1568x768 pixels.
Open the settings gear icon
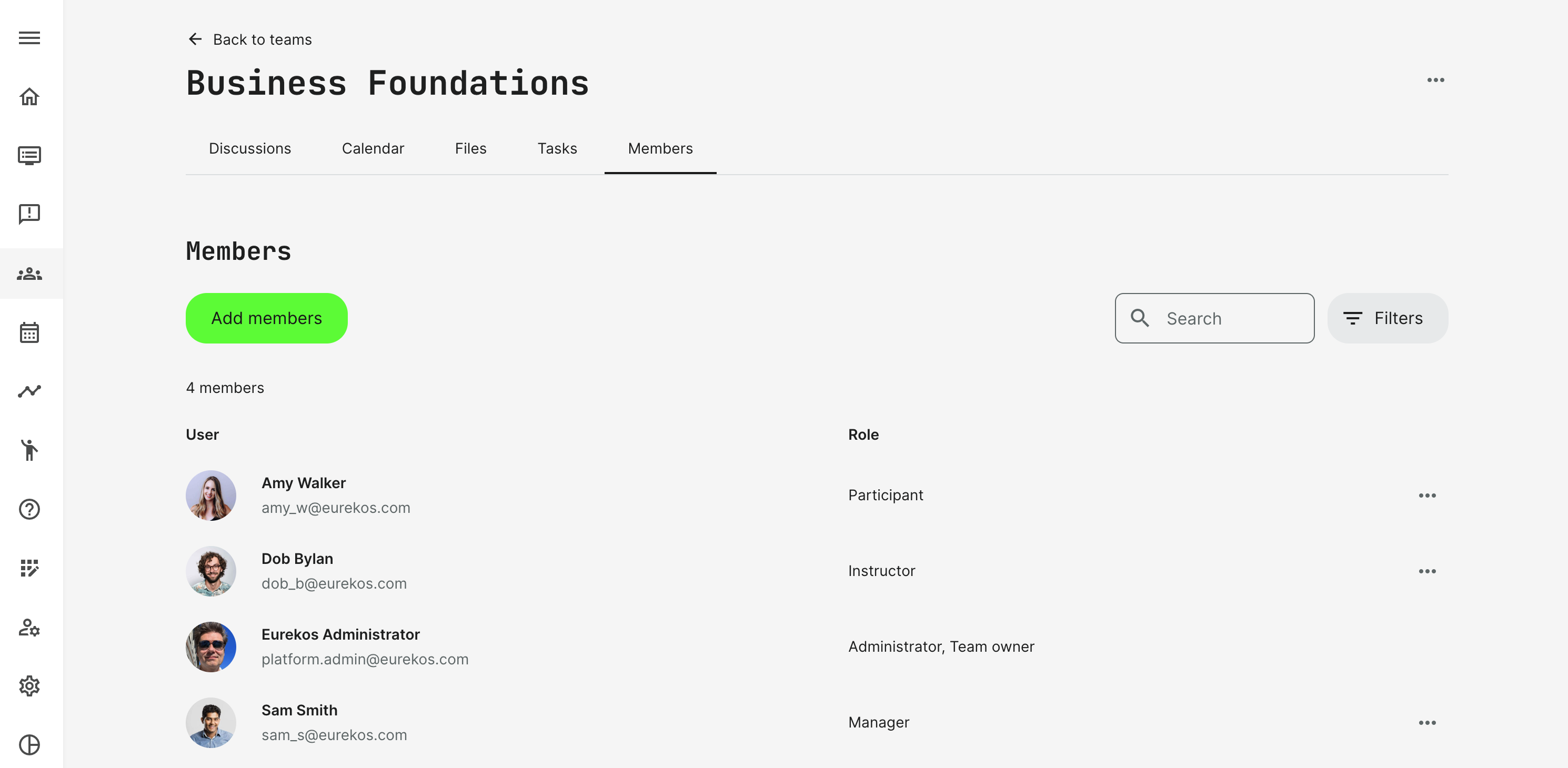tap(29, 686)
